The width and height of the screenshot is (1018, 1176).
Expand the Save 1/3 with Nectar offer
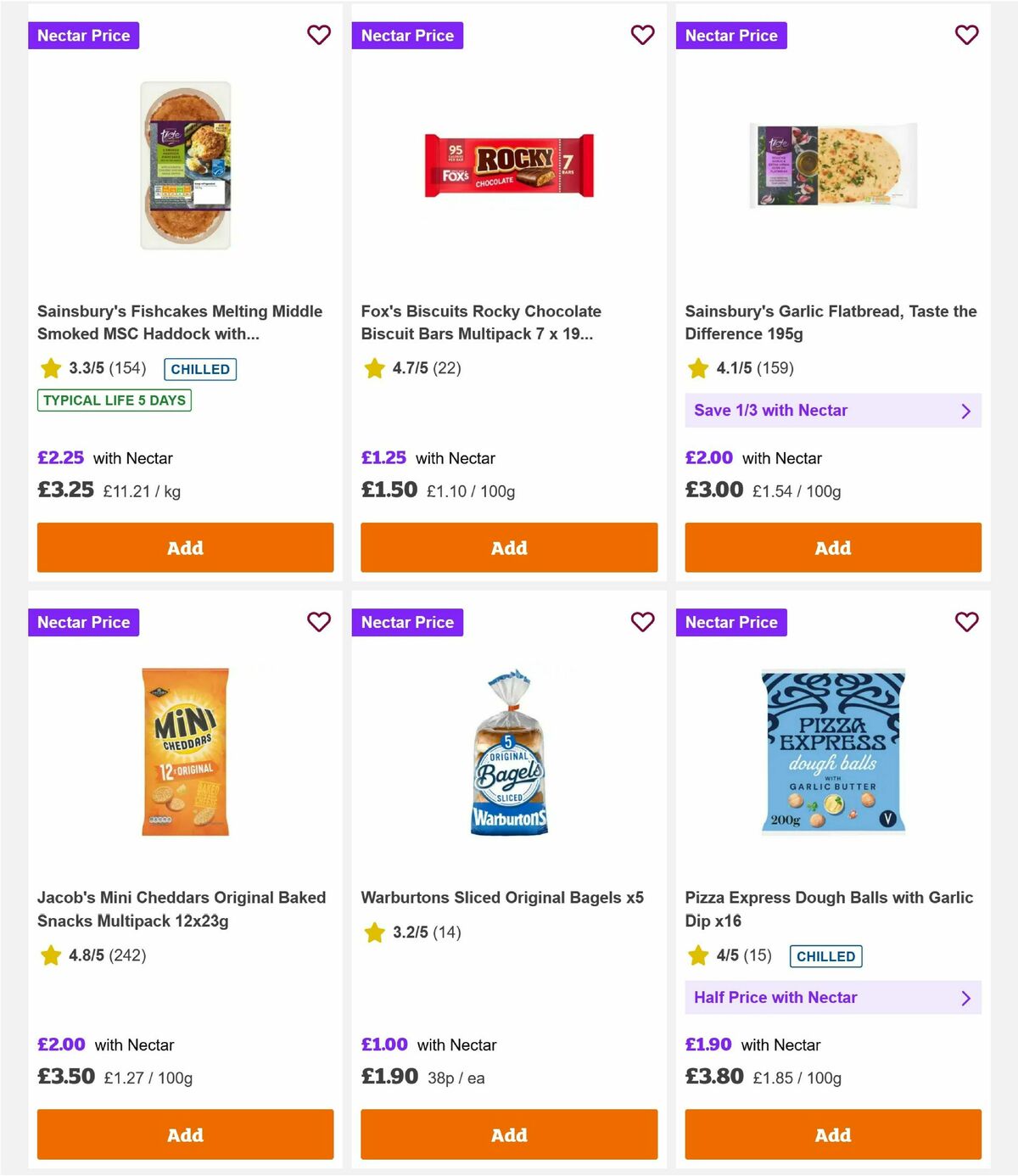click(832, 410)
